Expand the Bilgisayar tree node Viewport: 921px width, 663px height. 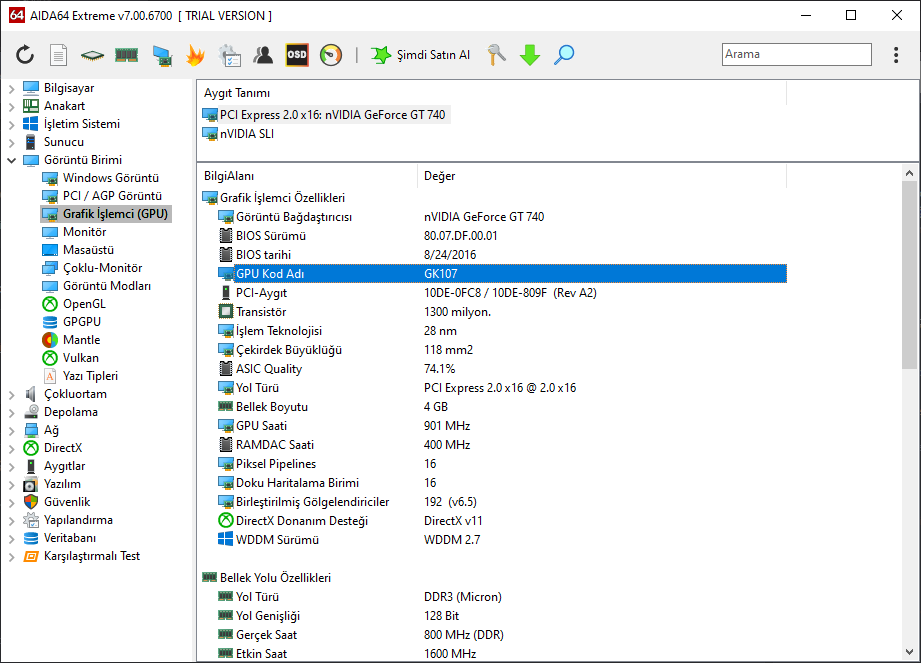tap(12, 89)
